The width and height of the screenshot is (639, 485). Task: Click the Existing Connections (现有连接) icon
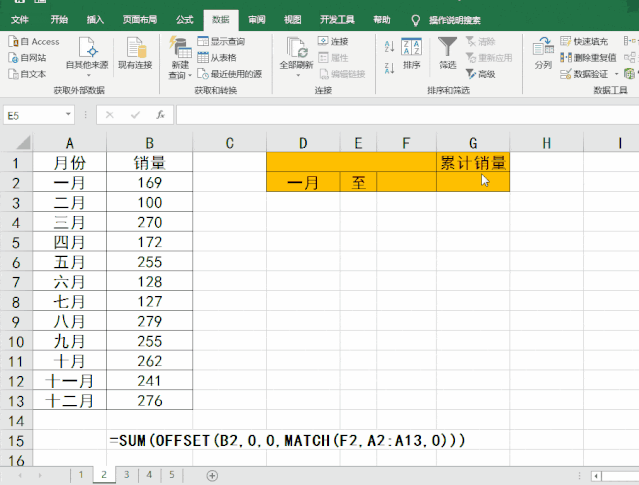pyautogui.click(x=134, y=50)
